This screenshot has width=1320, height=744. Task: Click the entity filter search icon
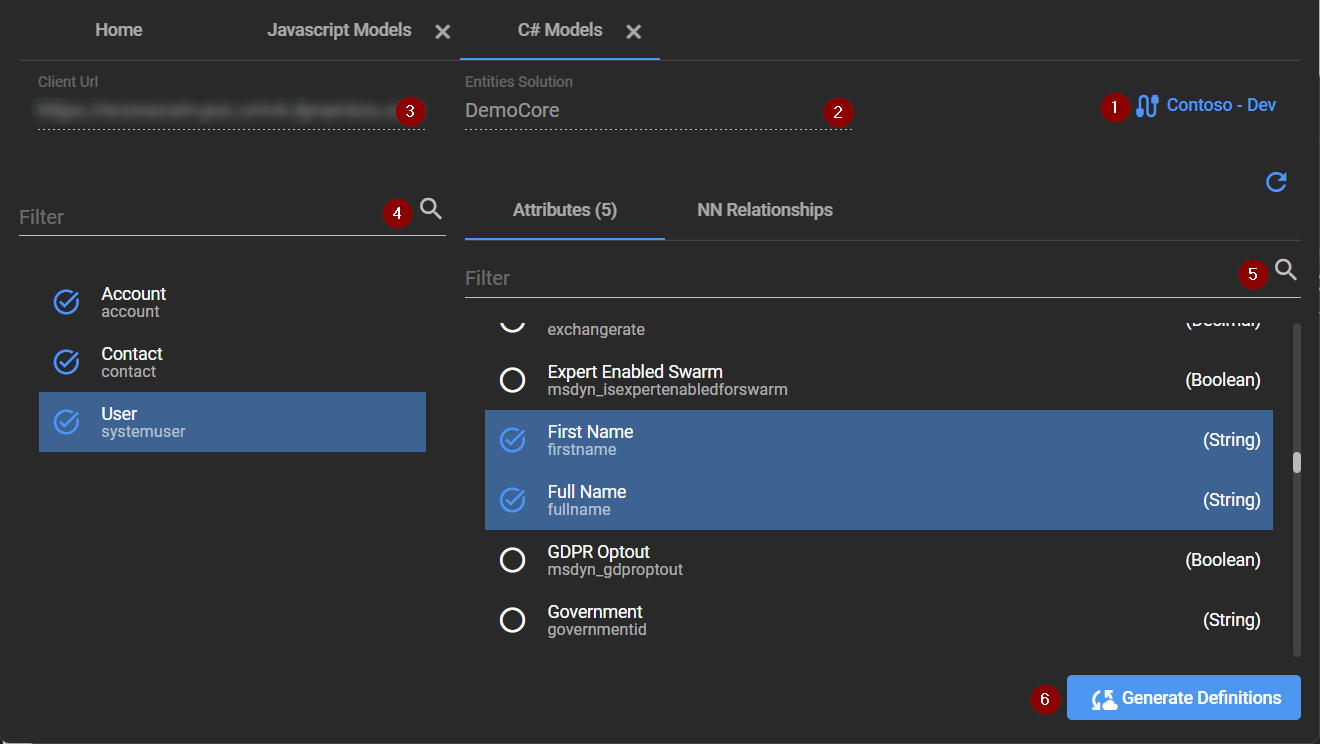(431, 209)
